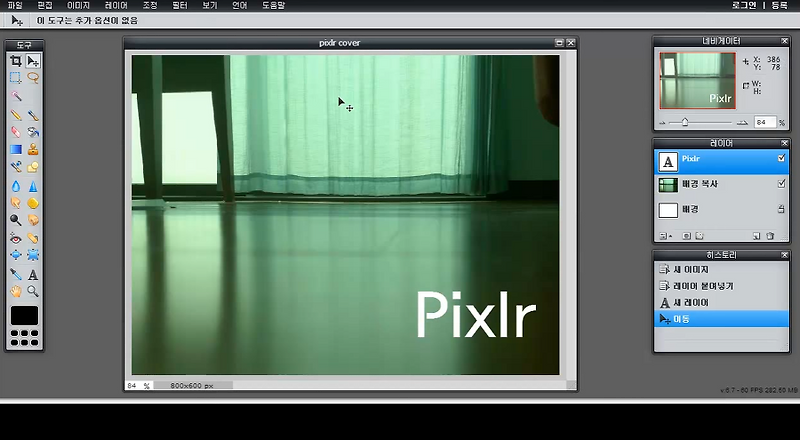This screenshot has width=800, height=440.
Task: Select the Blur (water drop) tool
Action: 16,186
